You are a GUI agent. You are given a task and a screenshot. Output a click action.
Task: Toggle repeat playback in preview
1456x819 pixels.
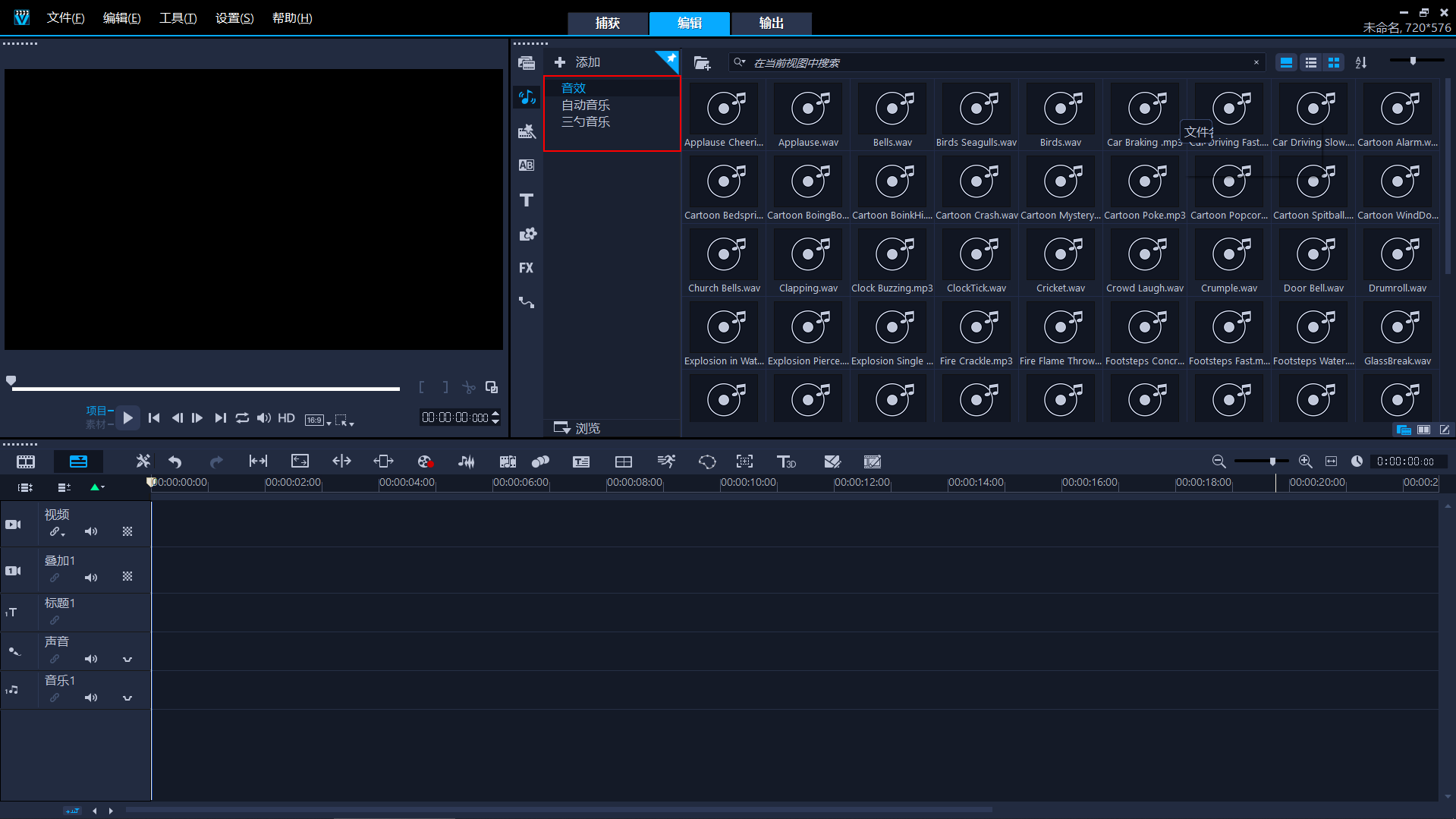coord(242,418)
